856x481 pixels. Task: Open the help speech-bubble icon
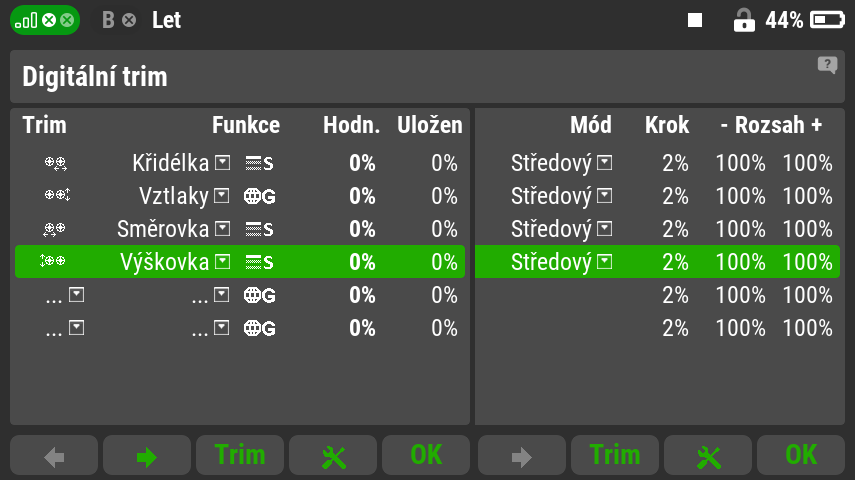827,65
